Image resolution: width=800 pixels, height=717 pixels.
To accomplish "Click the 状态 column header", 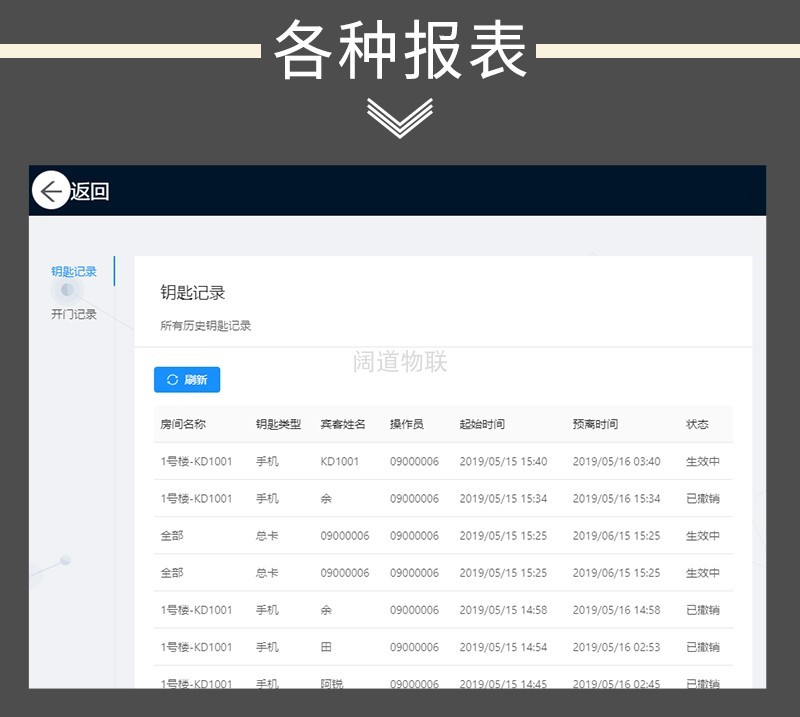I will pyautogui.click(x=697, y=424).
